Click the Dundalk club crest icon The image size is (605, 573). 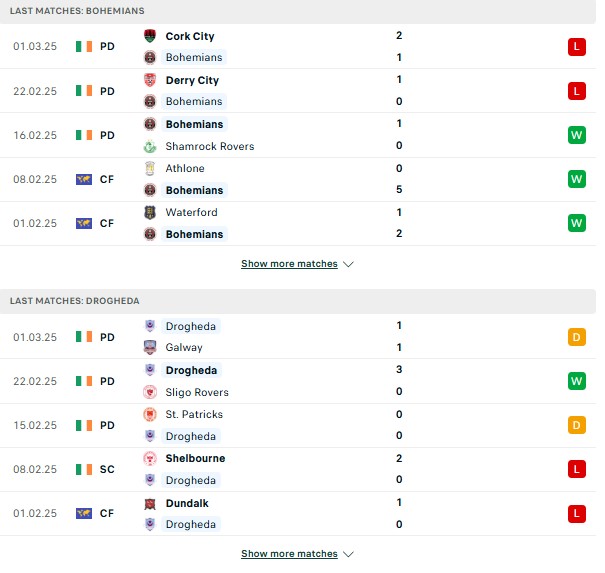point(150,503)
